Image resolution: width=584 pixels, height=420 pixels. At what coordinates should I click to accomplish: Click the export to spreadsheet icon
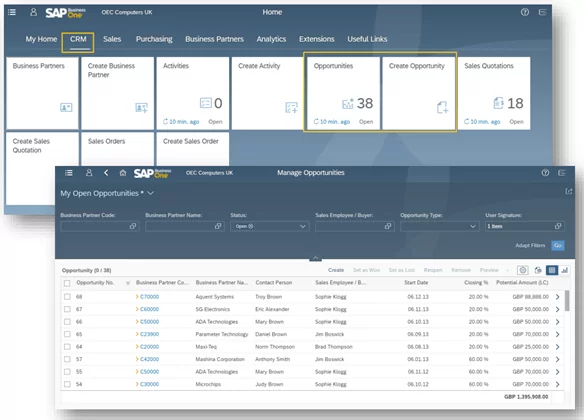538,270
